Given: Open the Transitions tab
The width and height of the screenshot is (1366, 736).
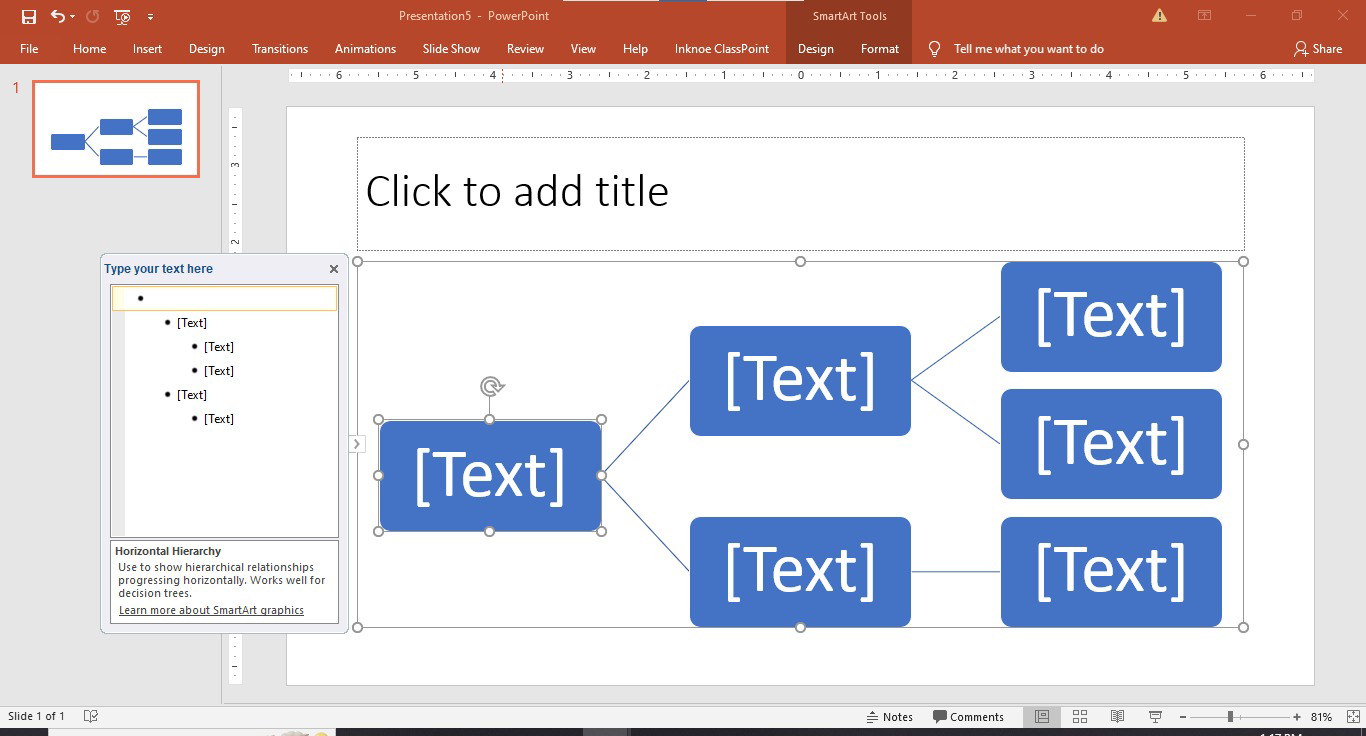Looking at the screenshot, I should (280, 48).
